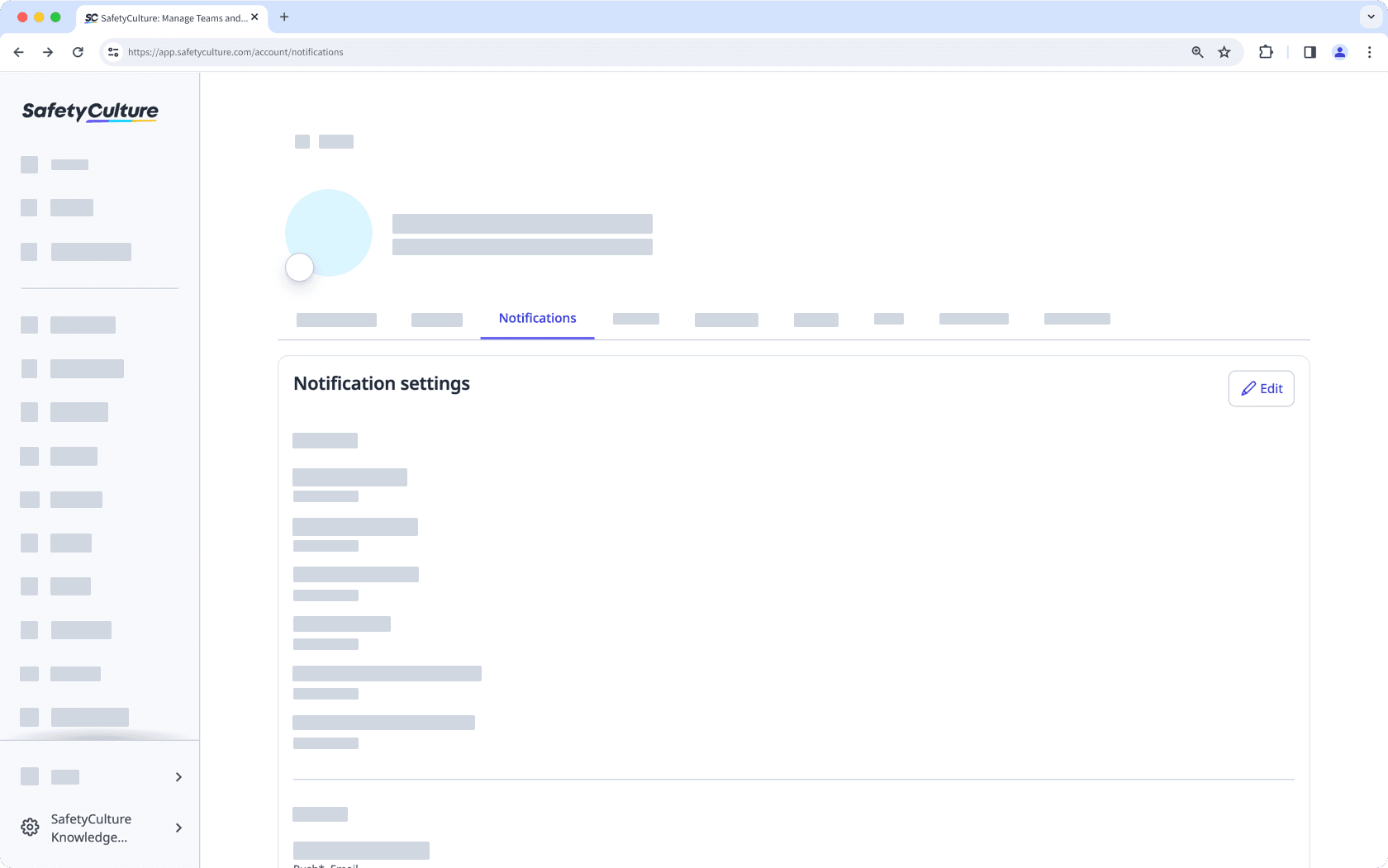Toggle the browser side panel icon
The image size is (1388, 868).
pos(1310,52)
